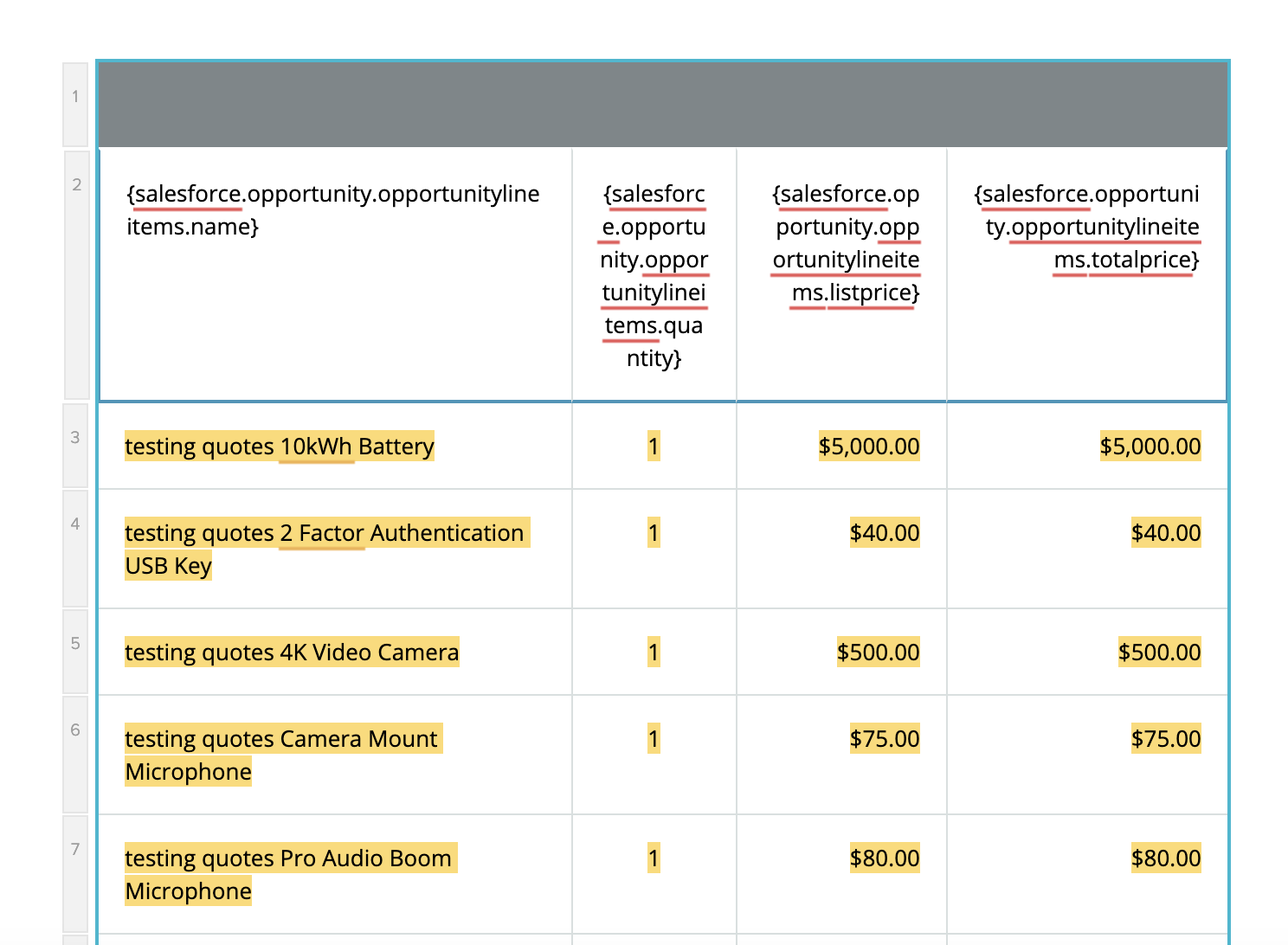Select row number 5 handle

[x=75, y=652]
